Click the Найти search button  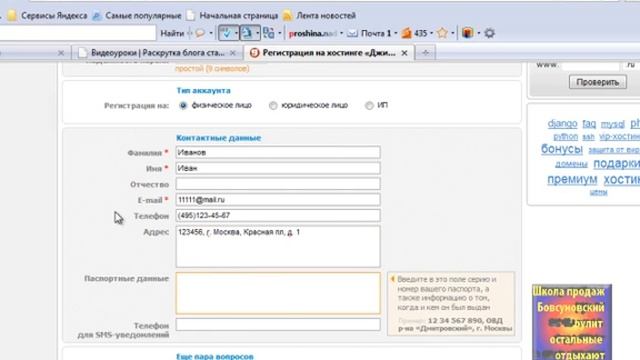172,33
